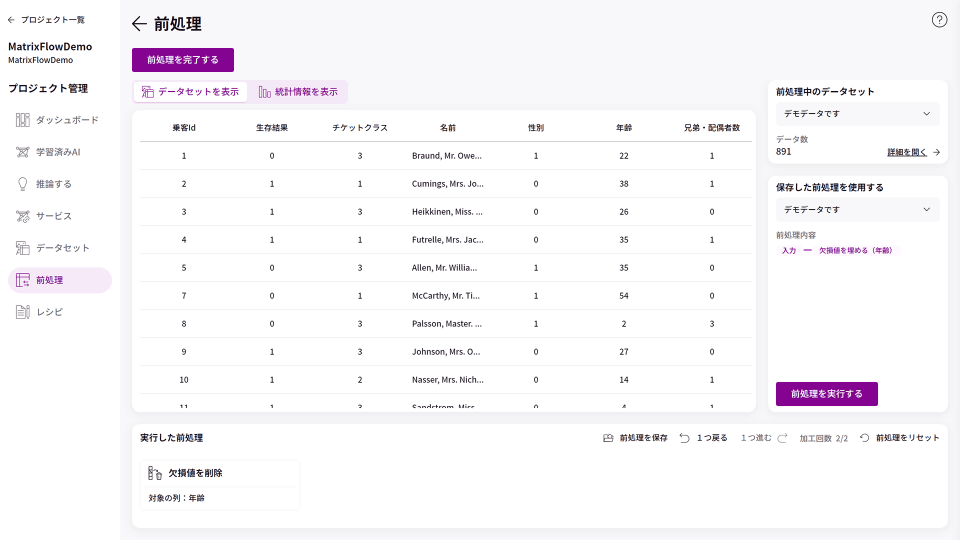
Task: Click the chevron of 保存した前処理 dropdown
Action: [x=926, y=209]
